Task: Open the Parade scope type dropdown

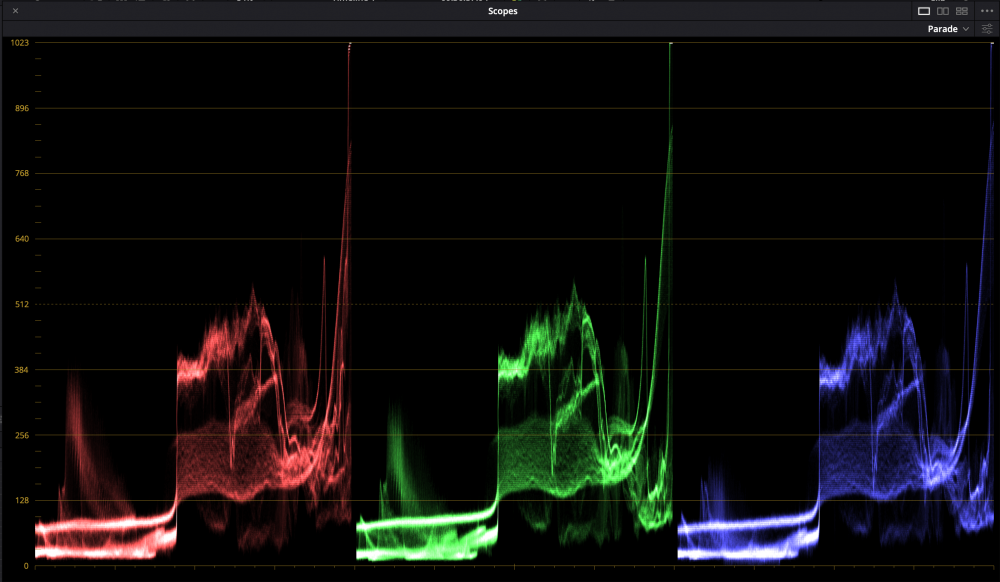Action: (x=948, y=29)
